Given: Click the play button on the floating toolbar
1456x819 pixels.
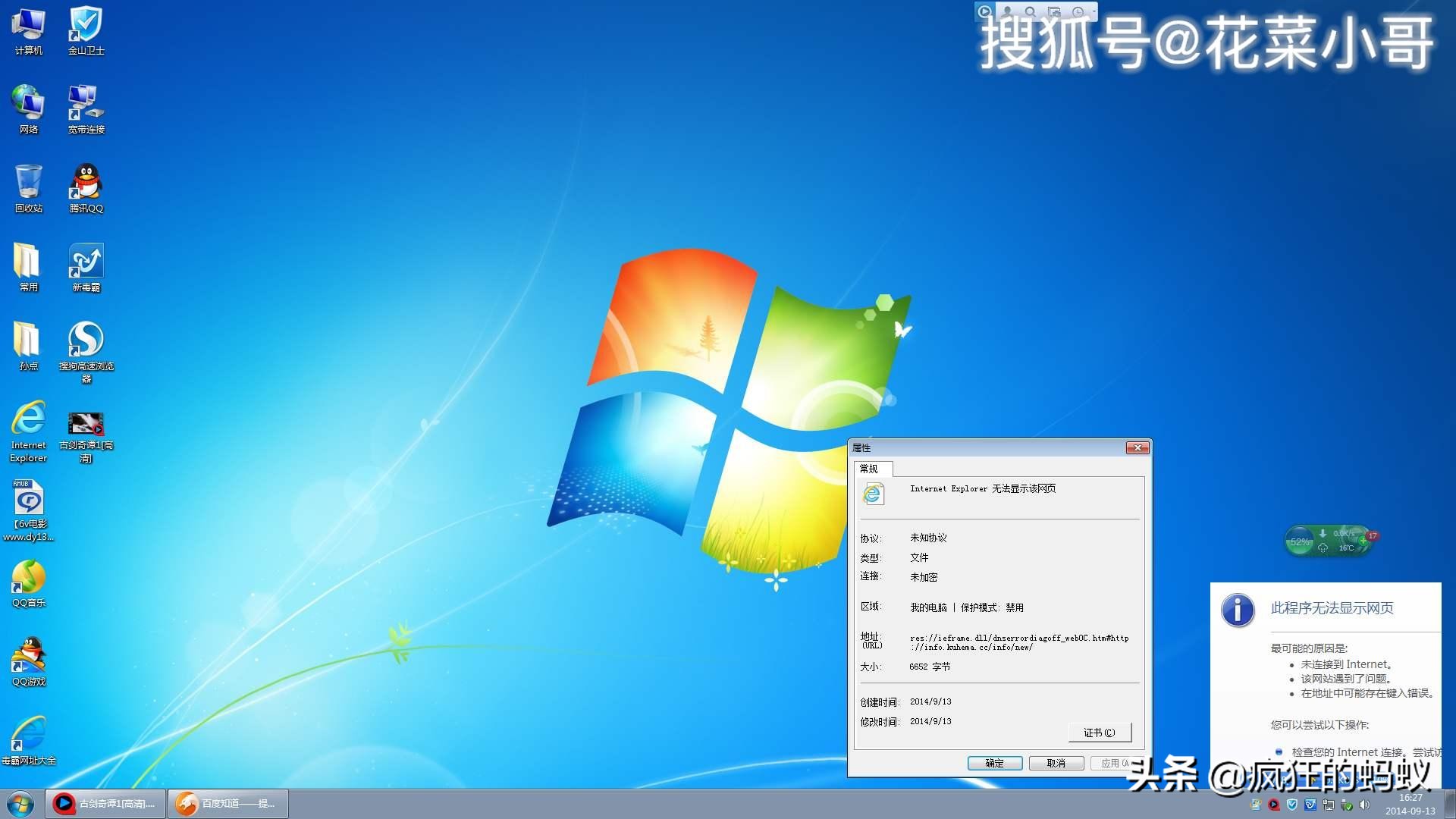Looking at the screenshot, I should [984, 11].
